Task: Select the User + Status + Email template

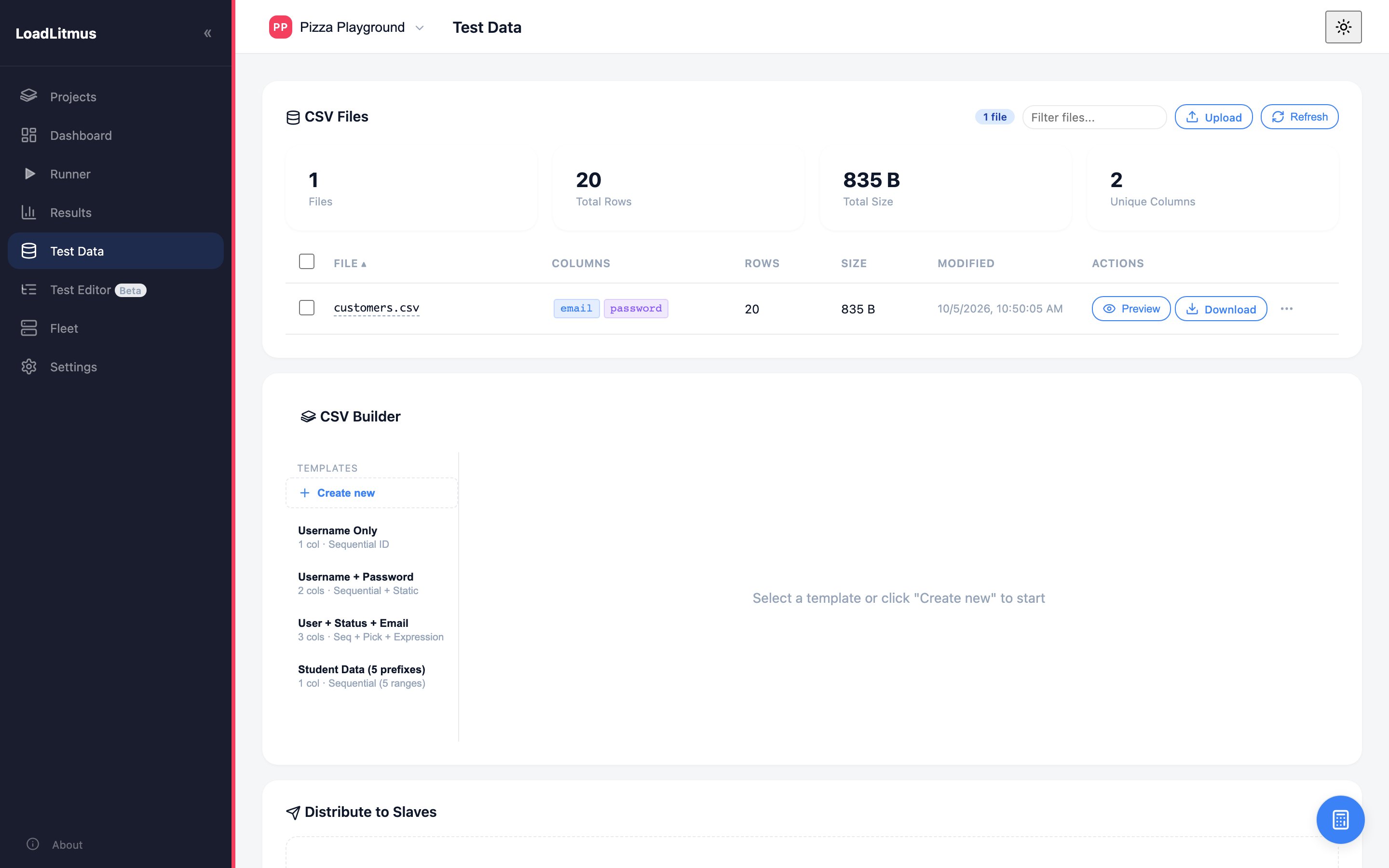Action: 372,630
